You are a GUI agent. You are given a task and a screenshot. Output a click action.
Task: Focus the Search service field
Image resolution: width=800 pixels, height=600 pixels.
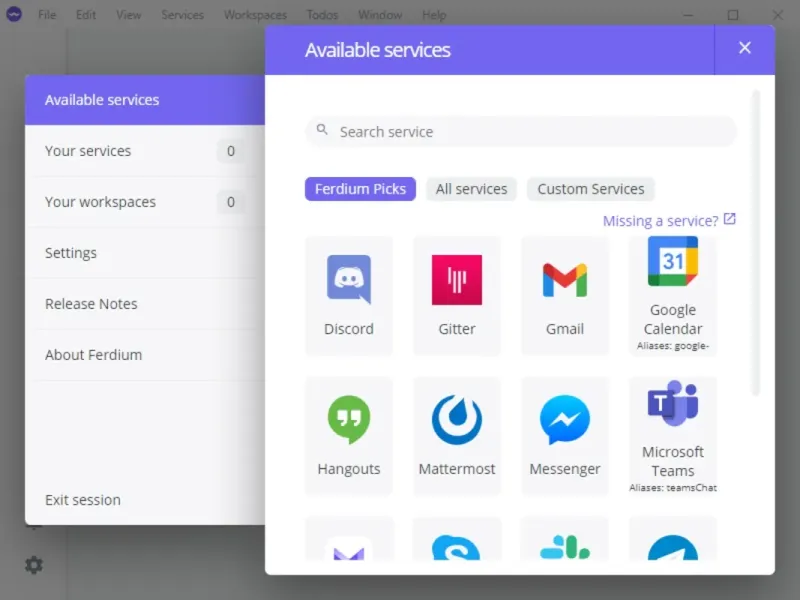(521, 132)
